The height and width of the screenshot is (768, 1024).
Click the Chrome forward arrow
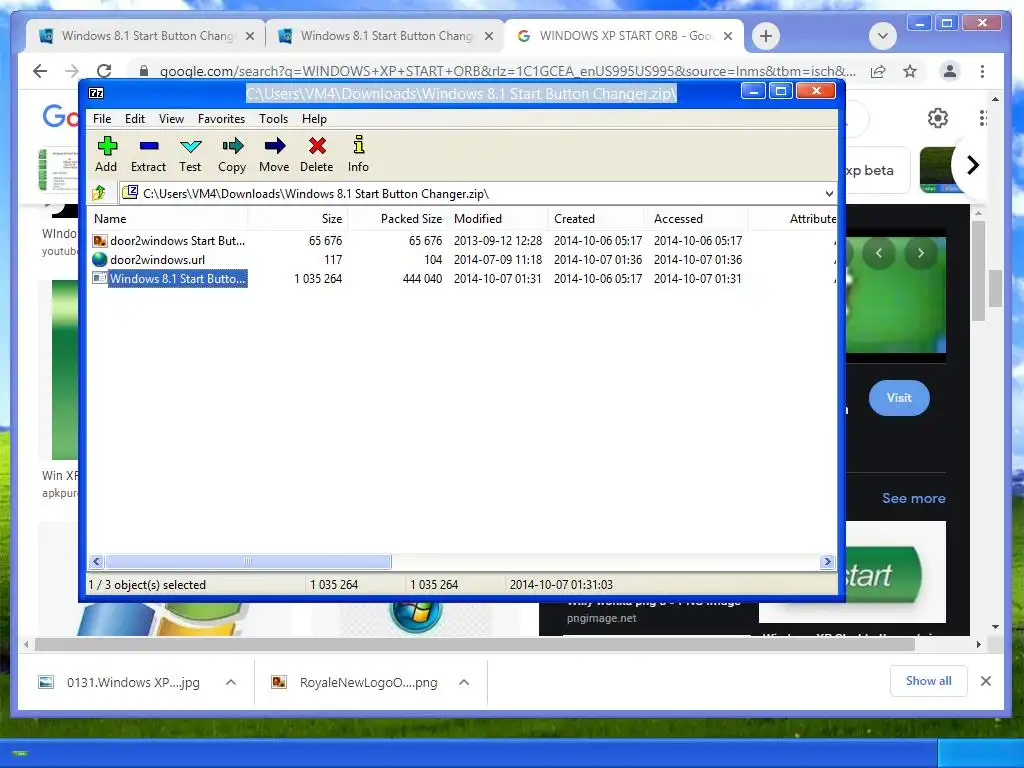(x=72, y=71)
